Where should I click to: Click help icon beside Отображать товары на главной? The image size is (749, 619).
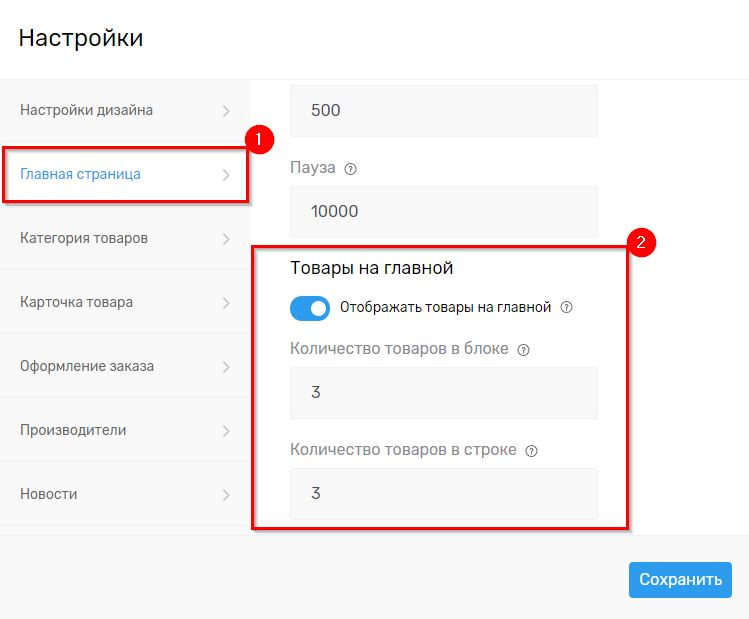pos(567,308)
